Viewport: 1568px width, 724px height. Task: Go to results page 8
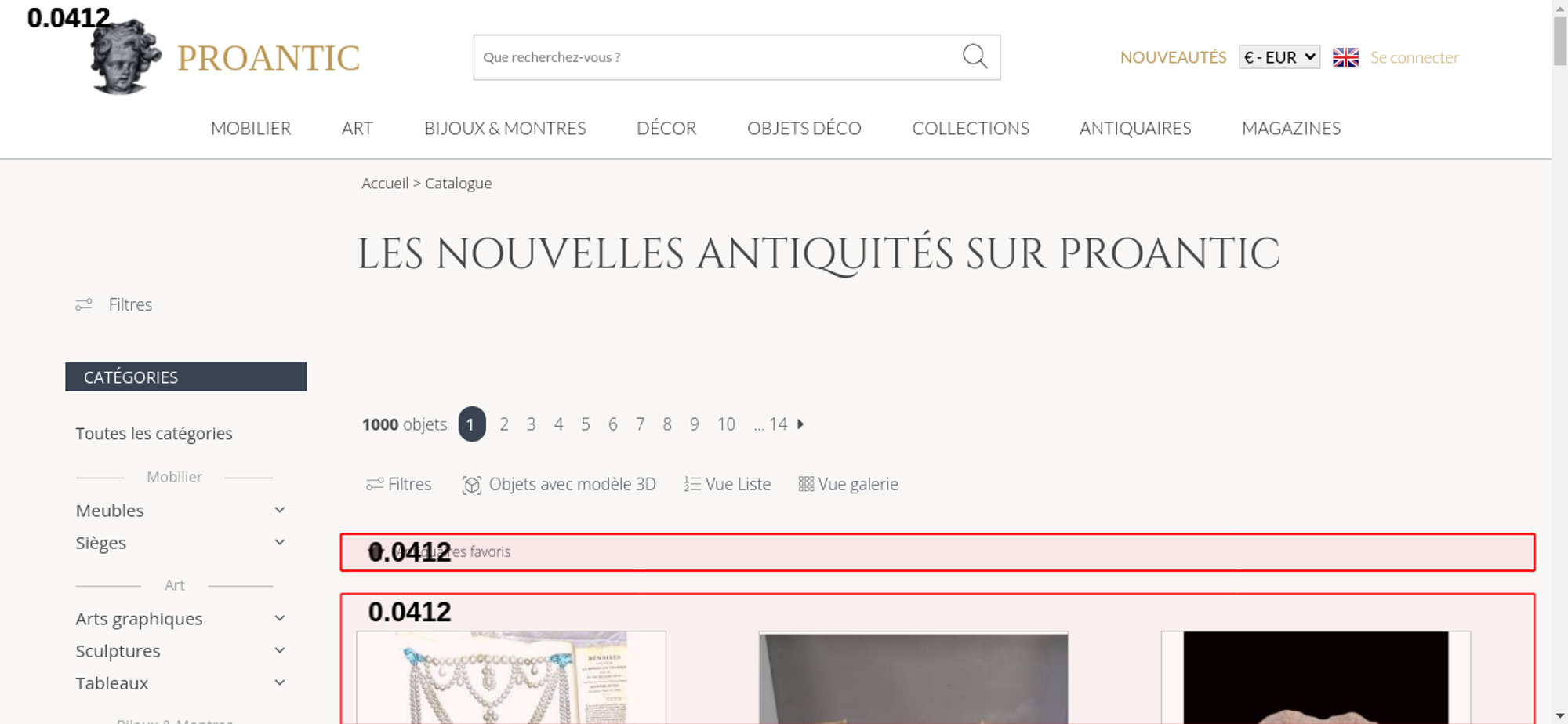pos(667,424)
